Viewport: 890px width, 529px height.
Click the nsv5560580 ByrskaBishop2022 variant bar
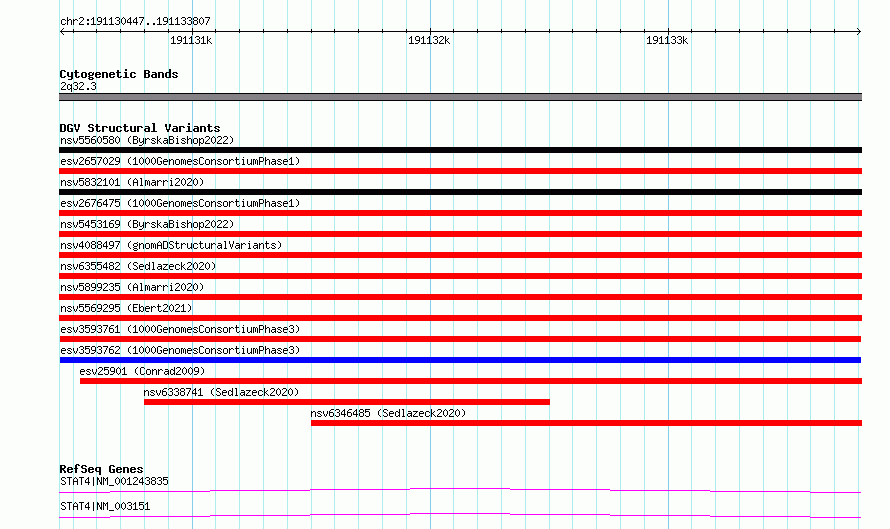[x=460, y=150]
